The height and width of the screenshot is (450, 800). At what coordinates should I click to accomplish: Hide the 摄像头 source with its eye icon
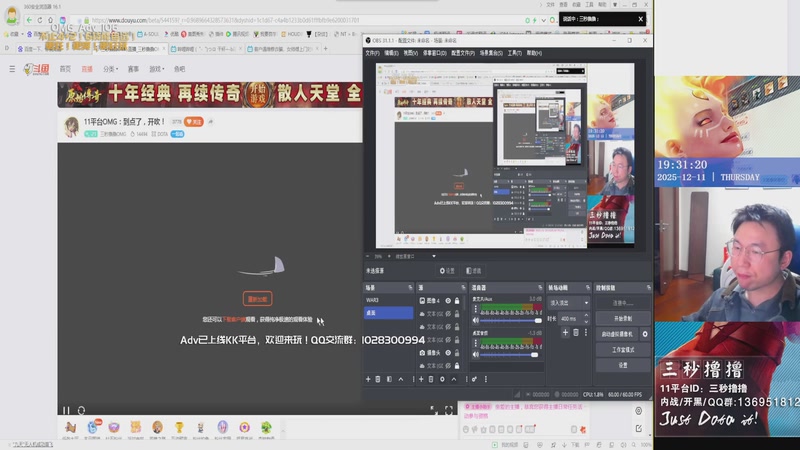448,353
